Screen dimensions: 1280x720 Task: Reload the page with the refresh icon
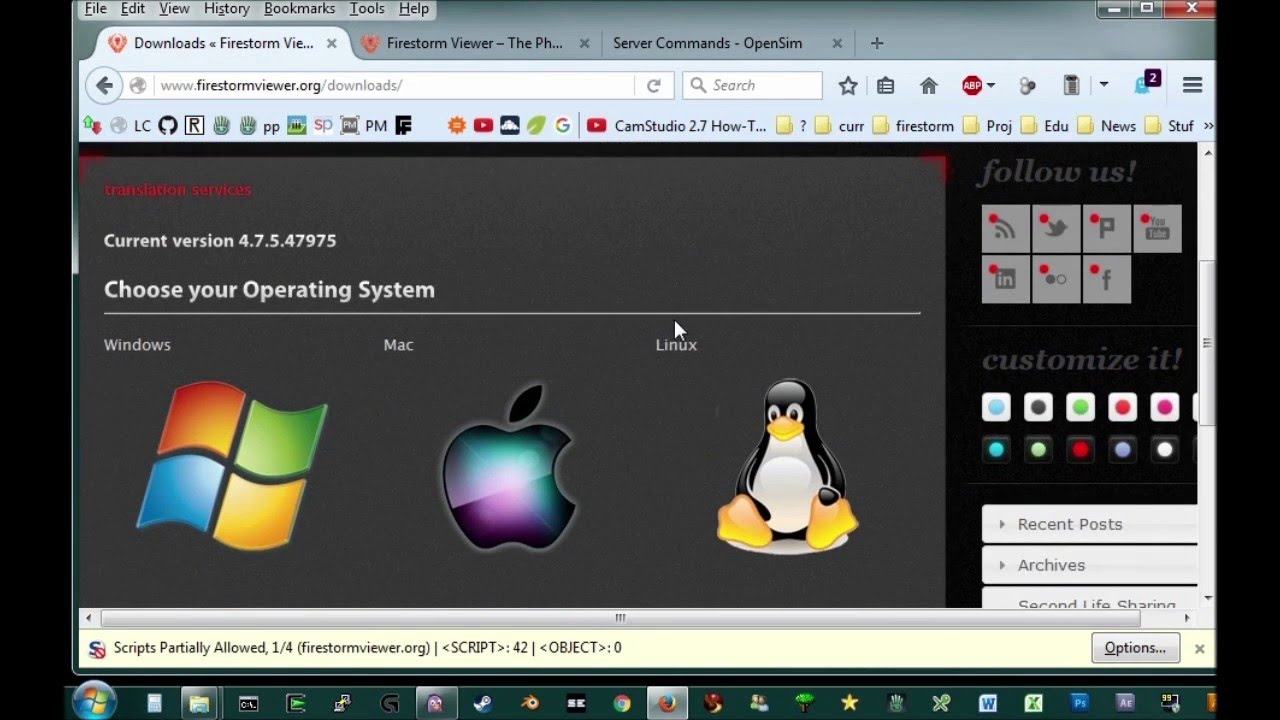click(654, 86)
